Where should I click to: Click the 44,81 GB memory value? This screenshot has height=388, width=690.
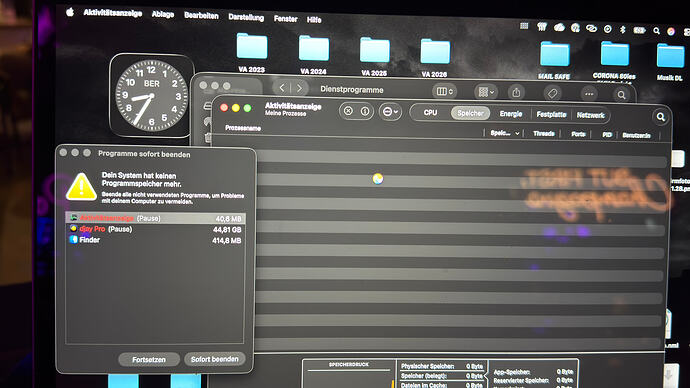click(x=227, y=230)
